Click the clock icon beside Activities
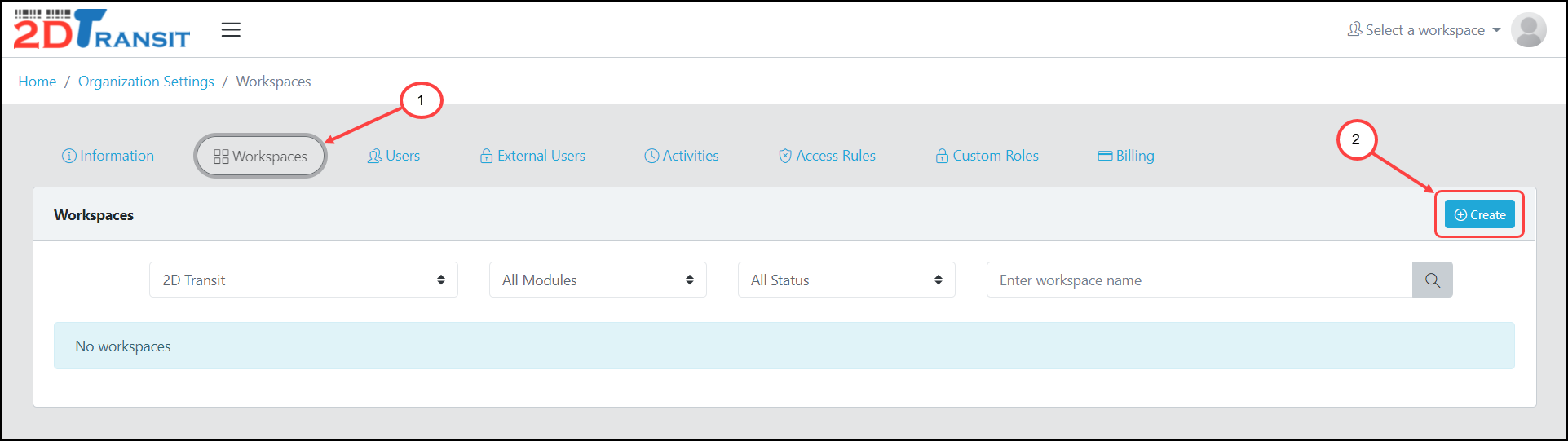Viewport: 1568px width, 441px height. (x=651, y=156)
